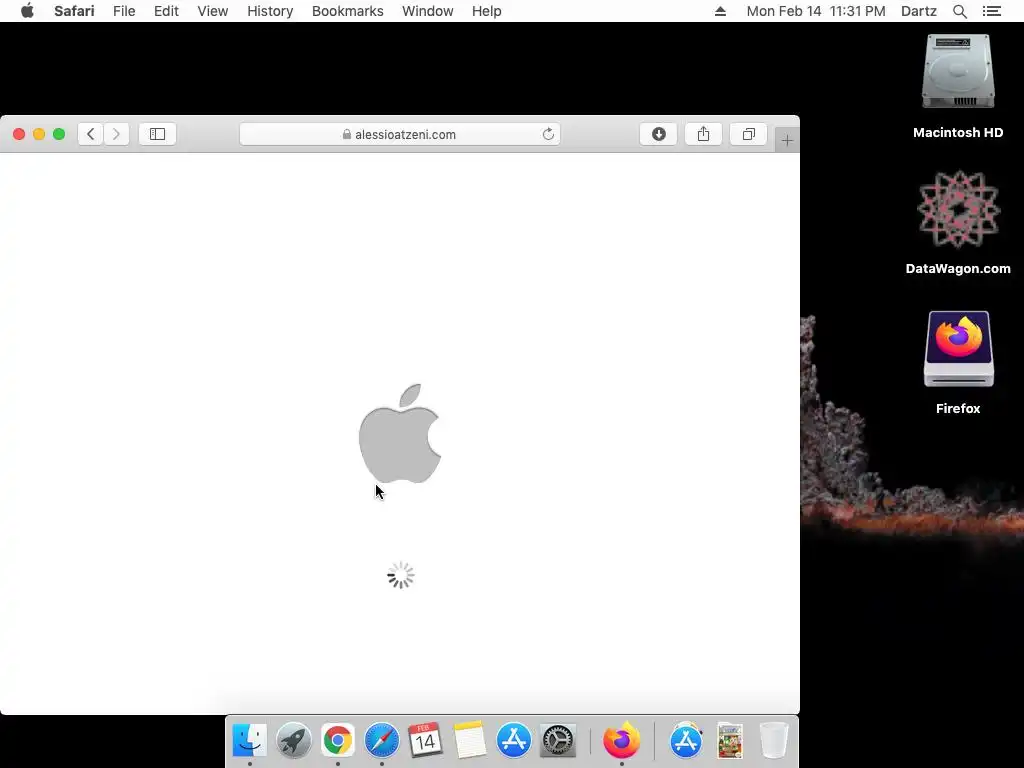
Task: Open the View menu
Action: pos(213,11)
